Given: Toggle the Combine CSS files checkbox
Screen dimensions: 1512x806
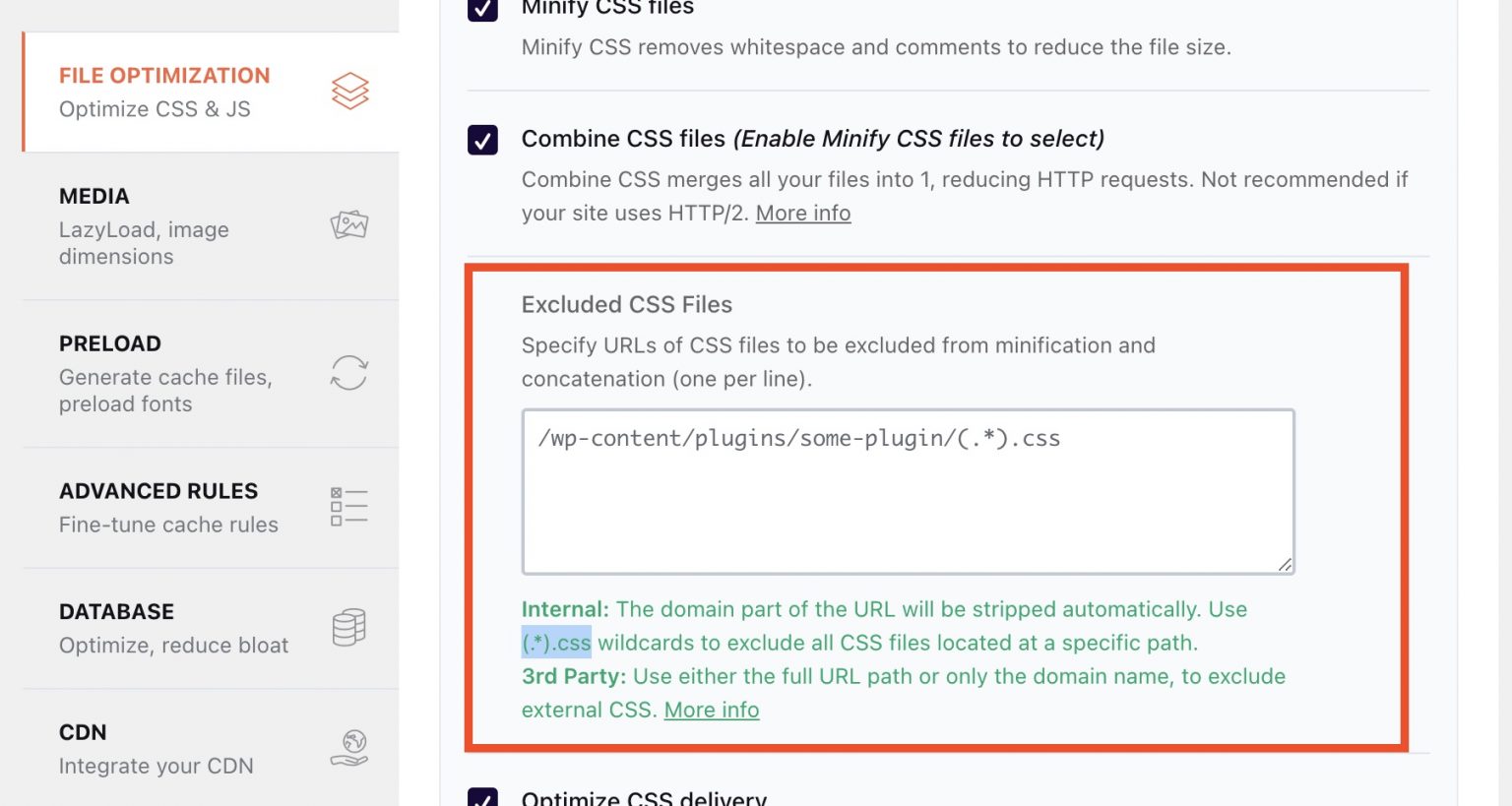Looking at the screenshot, I should (x=482, y=140).
